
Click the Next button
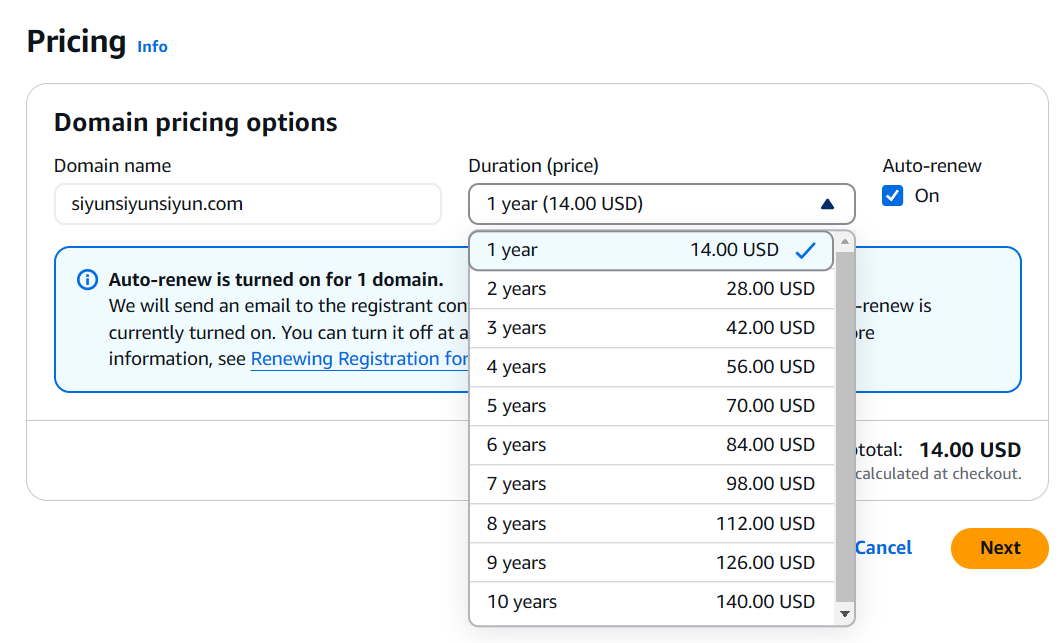click(x=999, y=548)
